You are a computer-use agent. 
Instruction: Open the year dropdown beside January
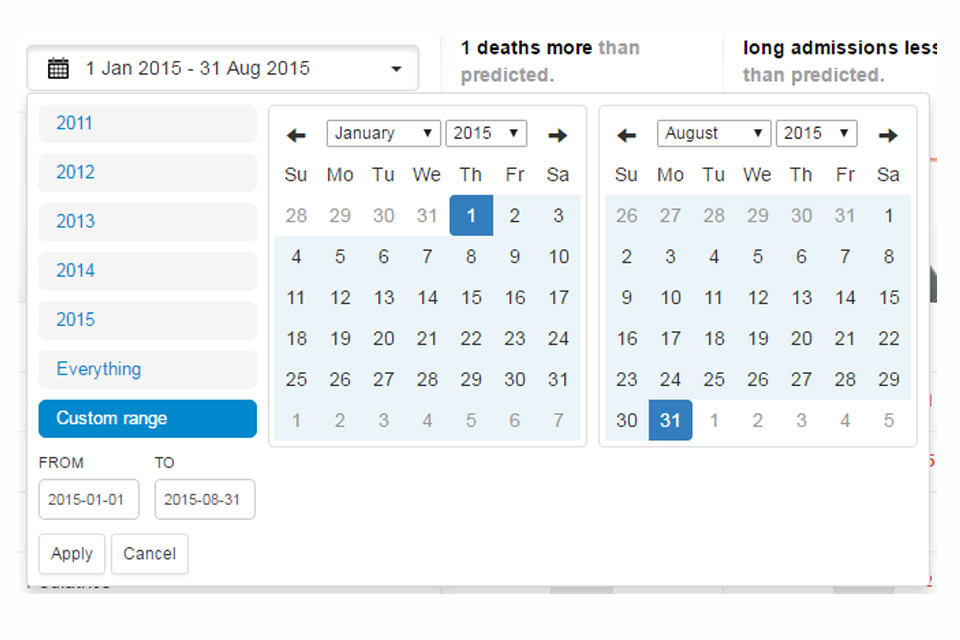click(x=486, y=134)
